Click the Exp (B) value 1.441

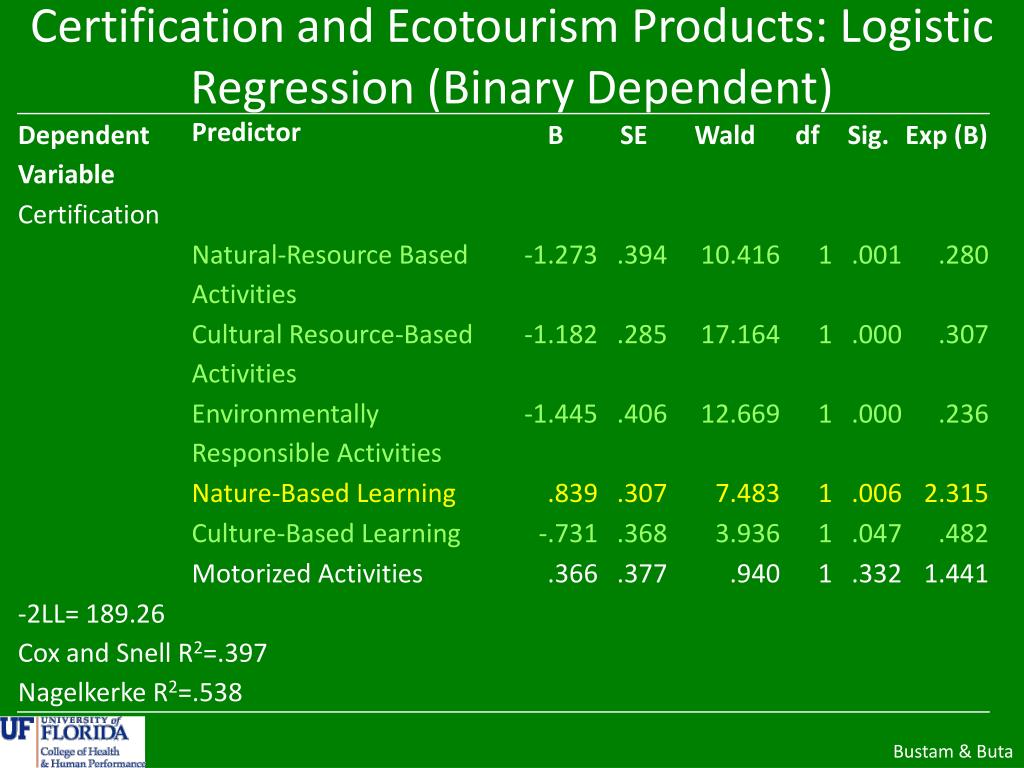[x=956, y=574]
